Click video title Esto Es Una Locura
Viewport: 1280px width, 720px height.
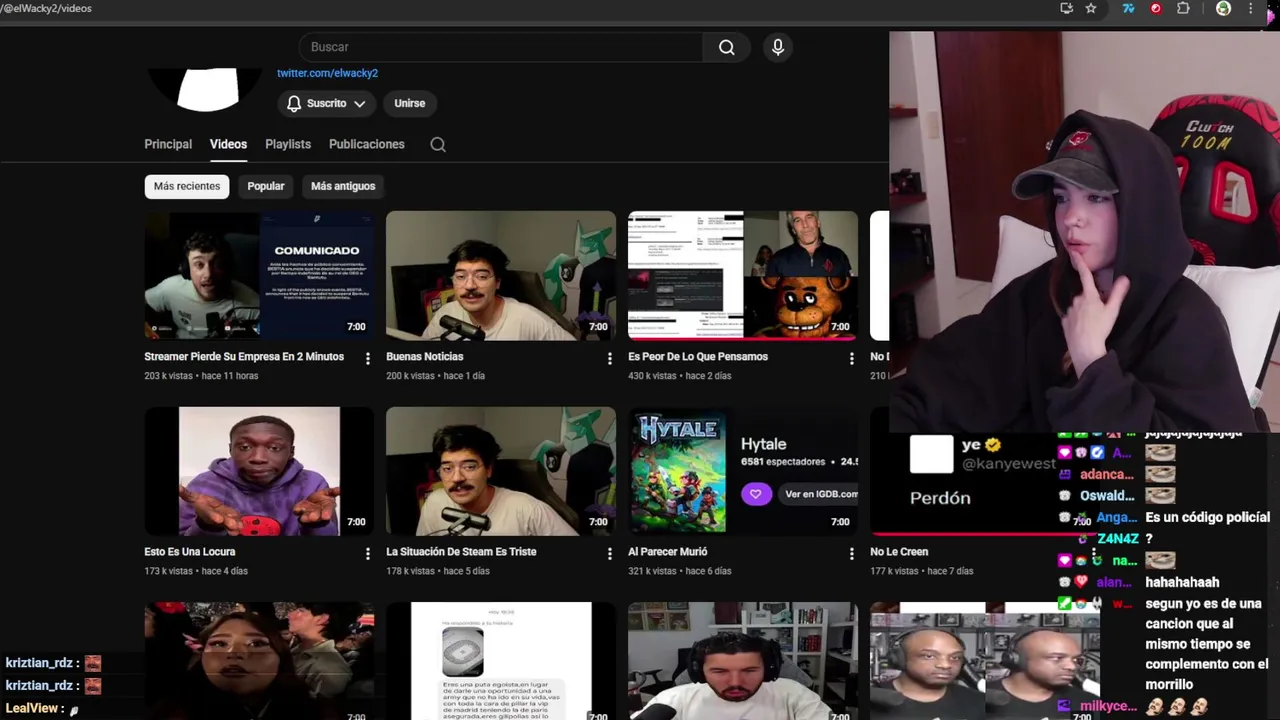(190, 552)
